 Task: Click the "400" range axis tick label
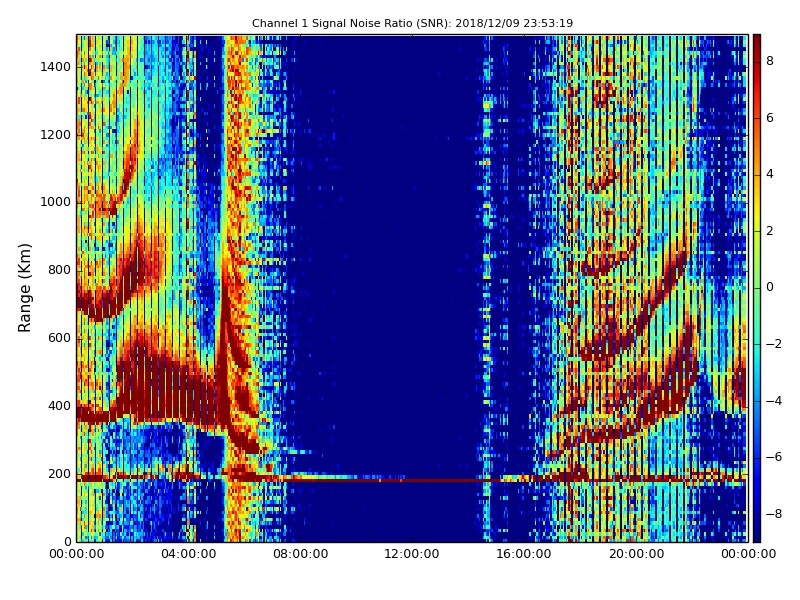tap(60, 406)
